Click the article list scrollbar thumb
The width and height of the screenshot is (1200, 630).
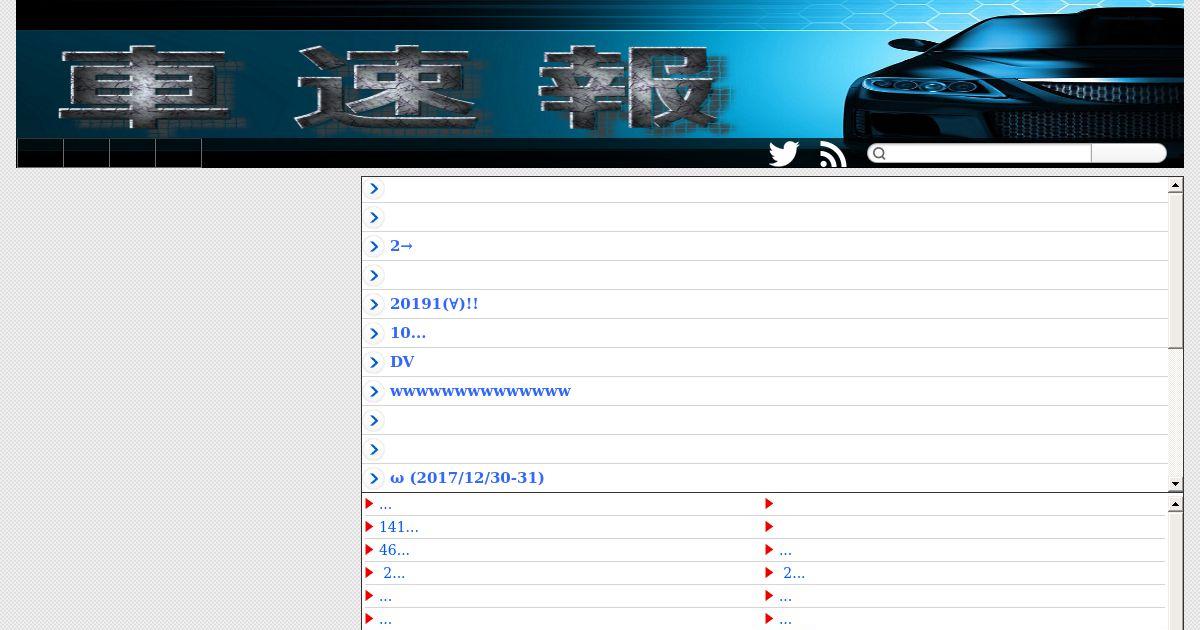[1175, 270]
